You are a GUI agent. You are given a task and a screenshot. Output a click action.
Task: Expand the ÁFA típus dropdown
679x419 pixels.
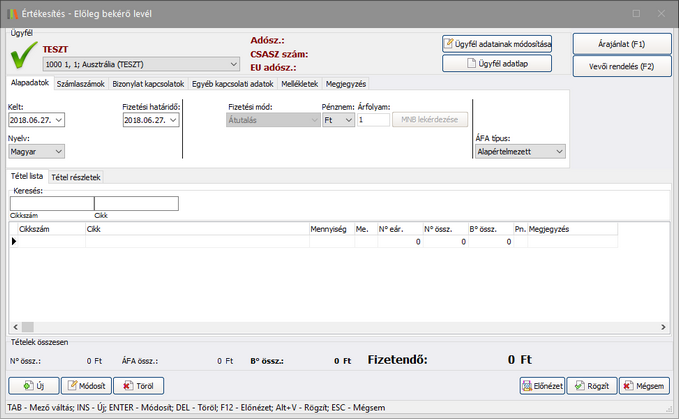coord(558,152)
